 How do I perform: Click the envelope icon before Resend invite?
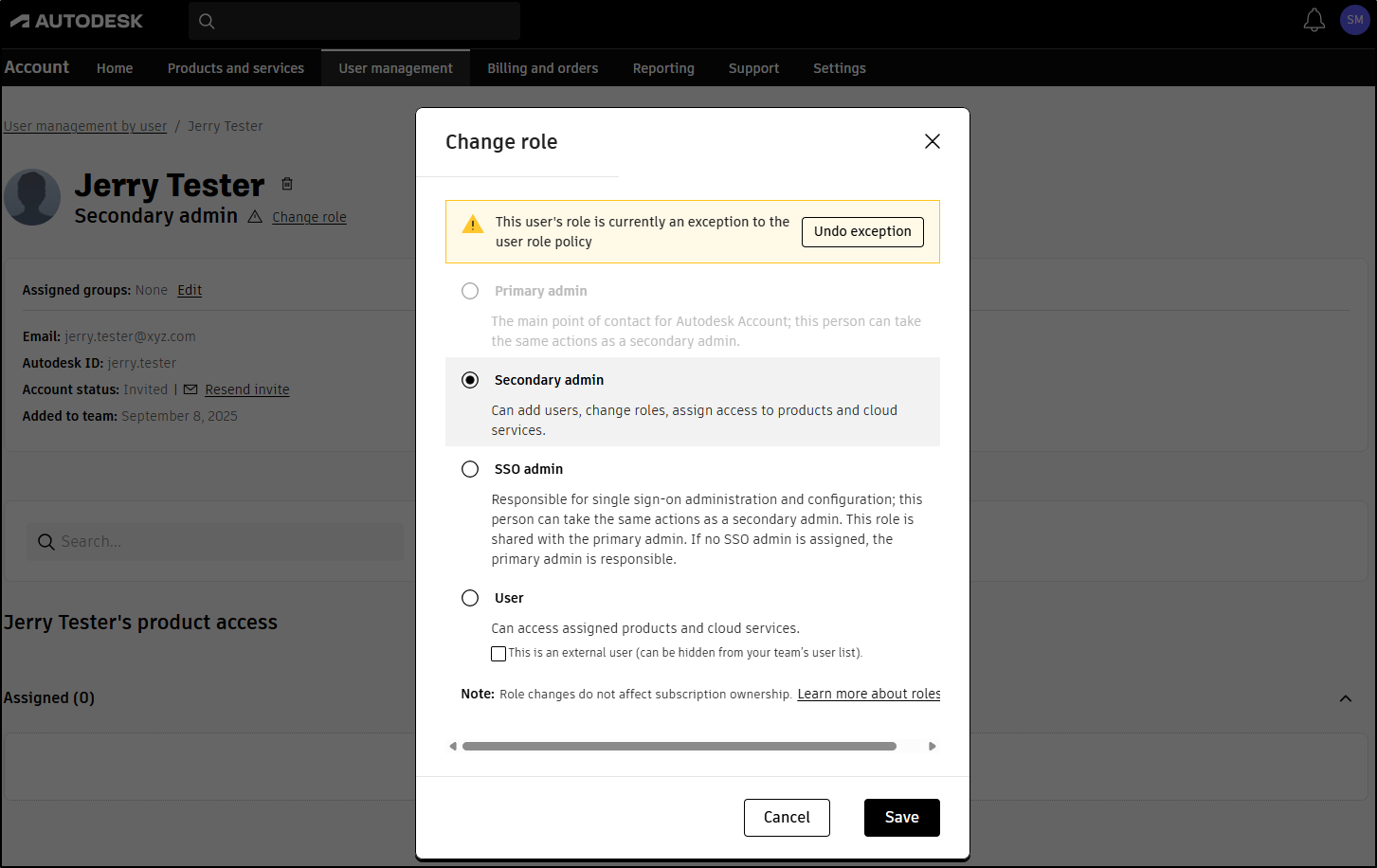point(190,389)
